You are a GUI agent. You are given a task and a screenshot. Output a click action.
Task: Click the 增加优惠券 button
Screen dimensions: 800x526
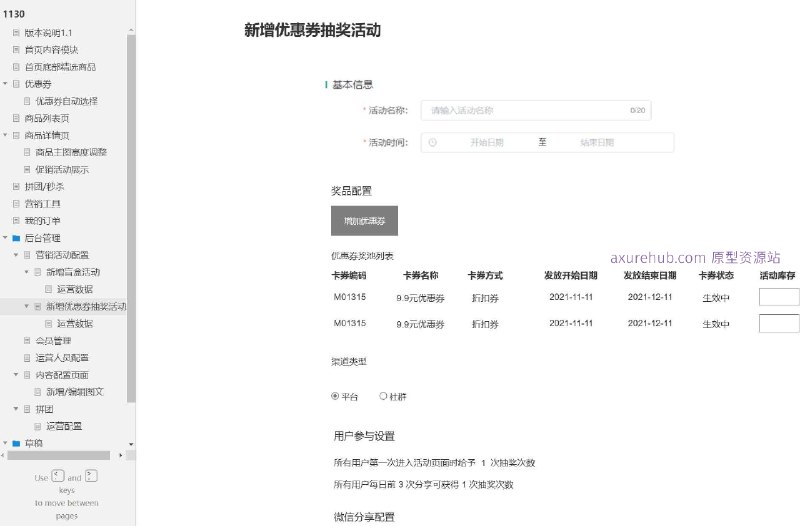[x=364, y=221]
